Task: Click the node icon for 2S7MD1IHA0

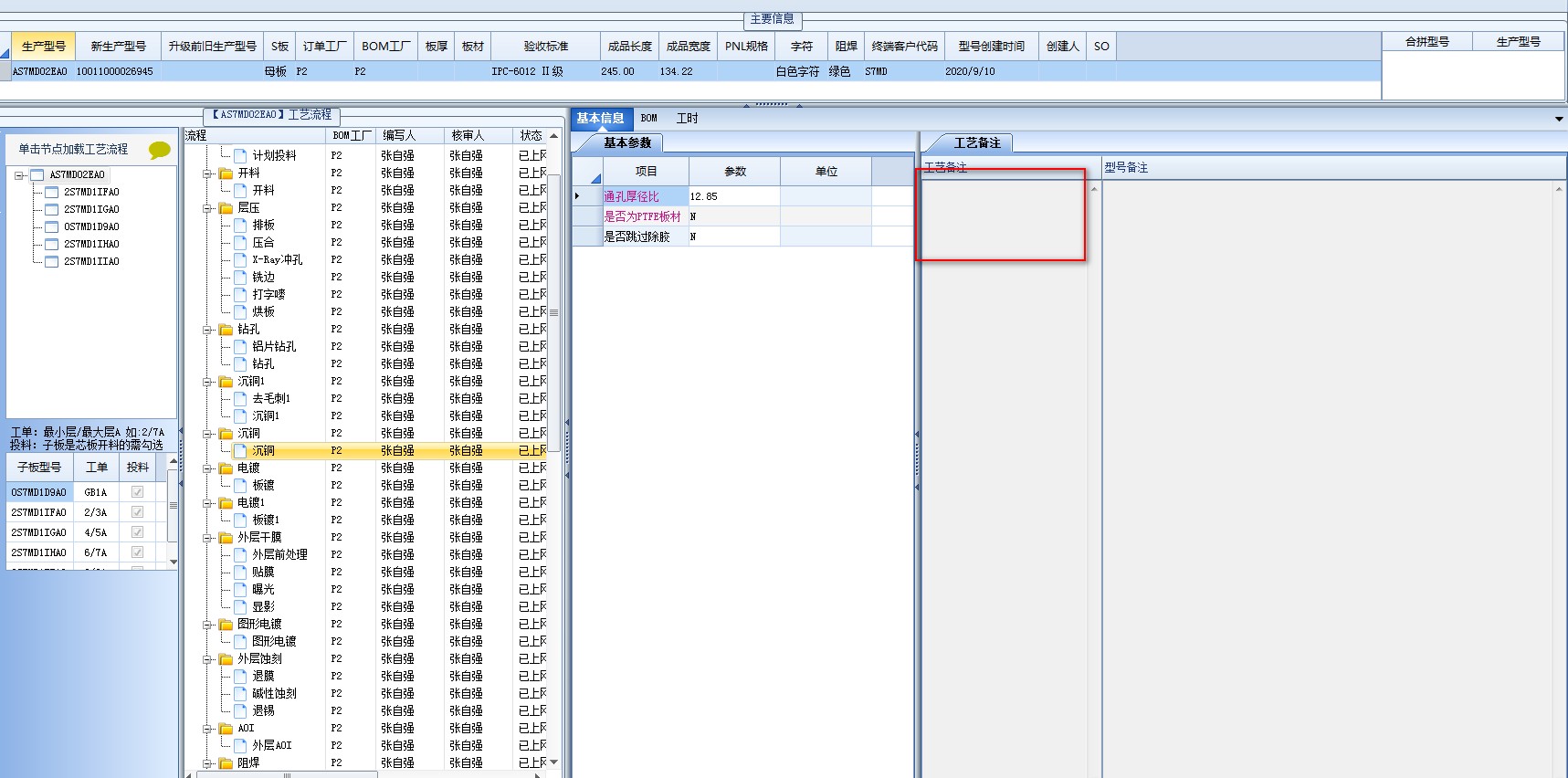Action: coord(52,244)
